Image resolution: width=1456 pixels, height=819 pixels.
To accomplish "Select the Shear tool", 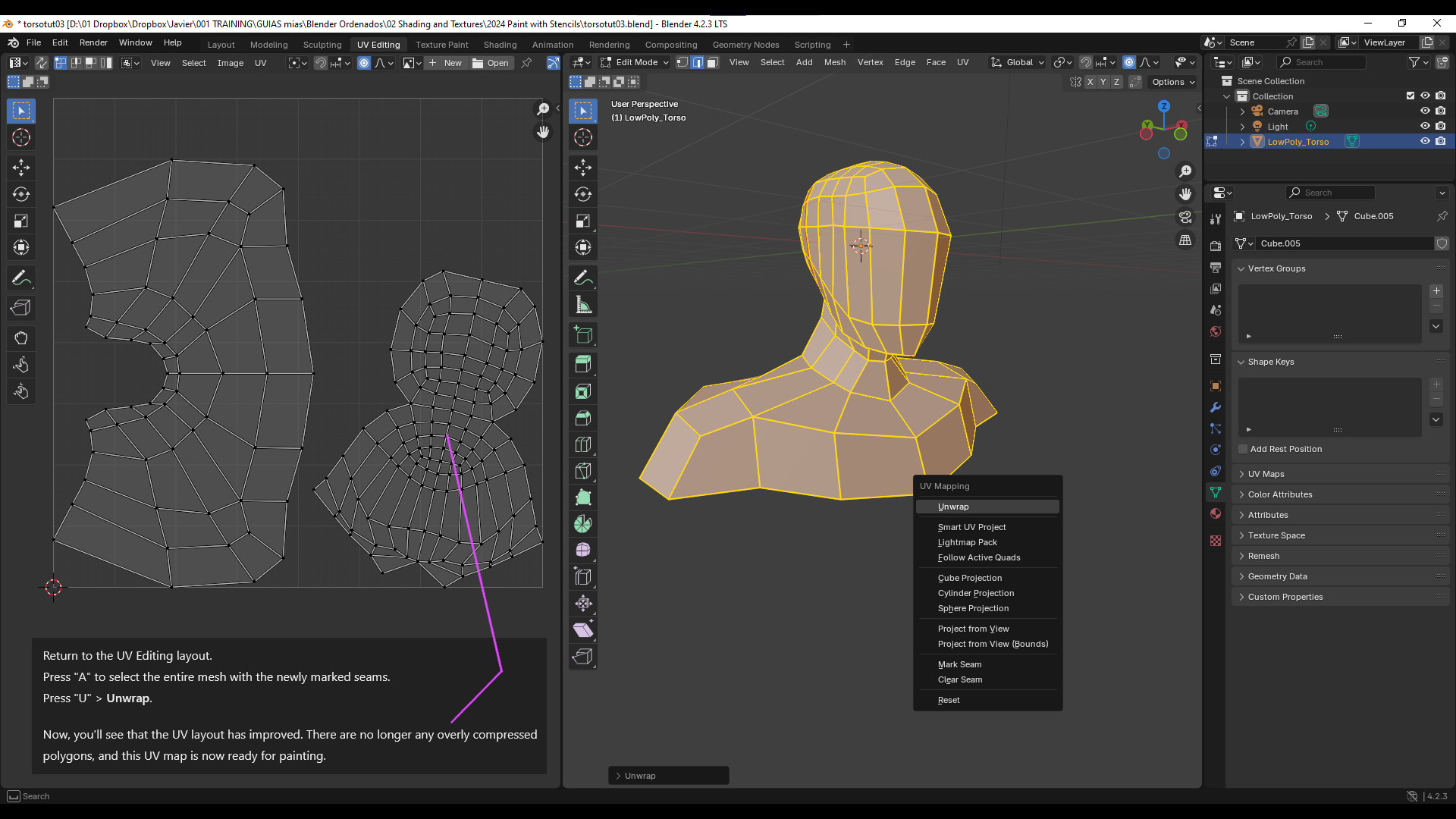I will pyautogui.click(x=583, y=629).
